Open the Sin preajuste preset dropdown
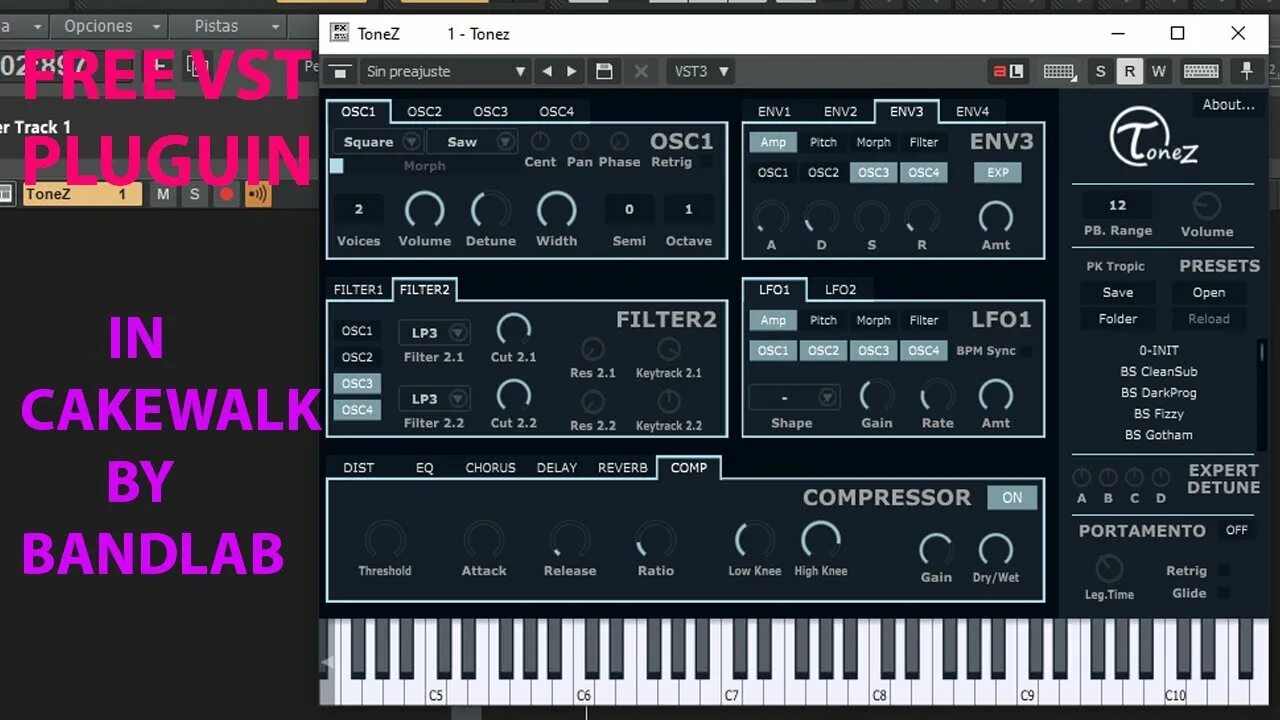 click(444, 71)
